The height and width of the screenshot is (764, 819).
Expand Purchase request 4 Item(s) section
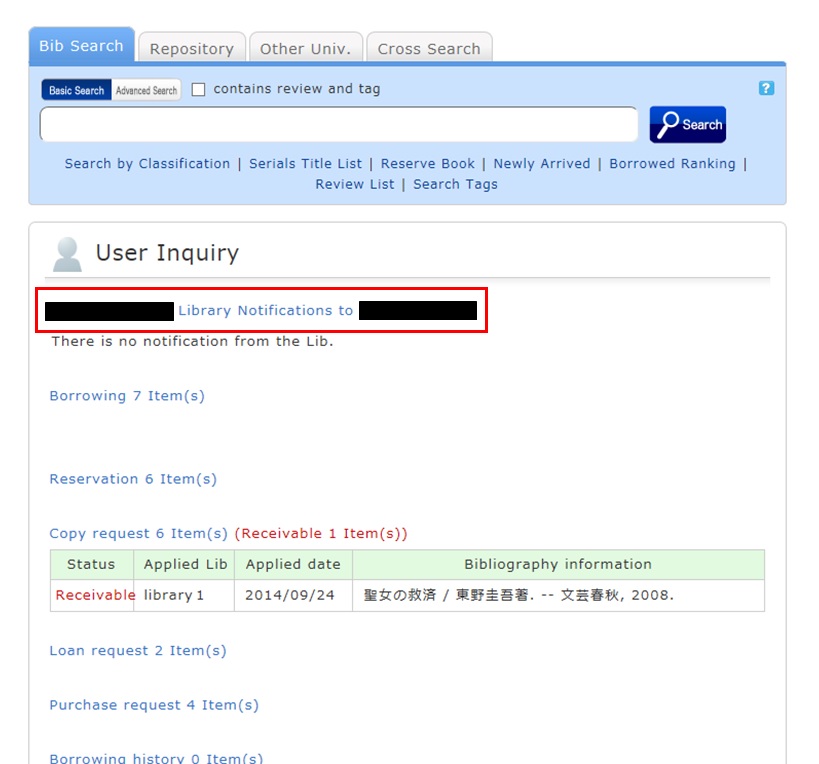click(x=154, y=705)
